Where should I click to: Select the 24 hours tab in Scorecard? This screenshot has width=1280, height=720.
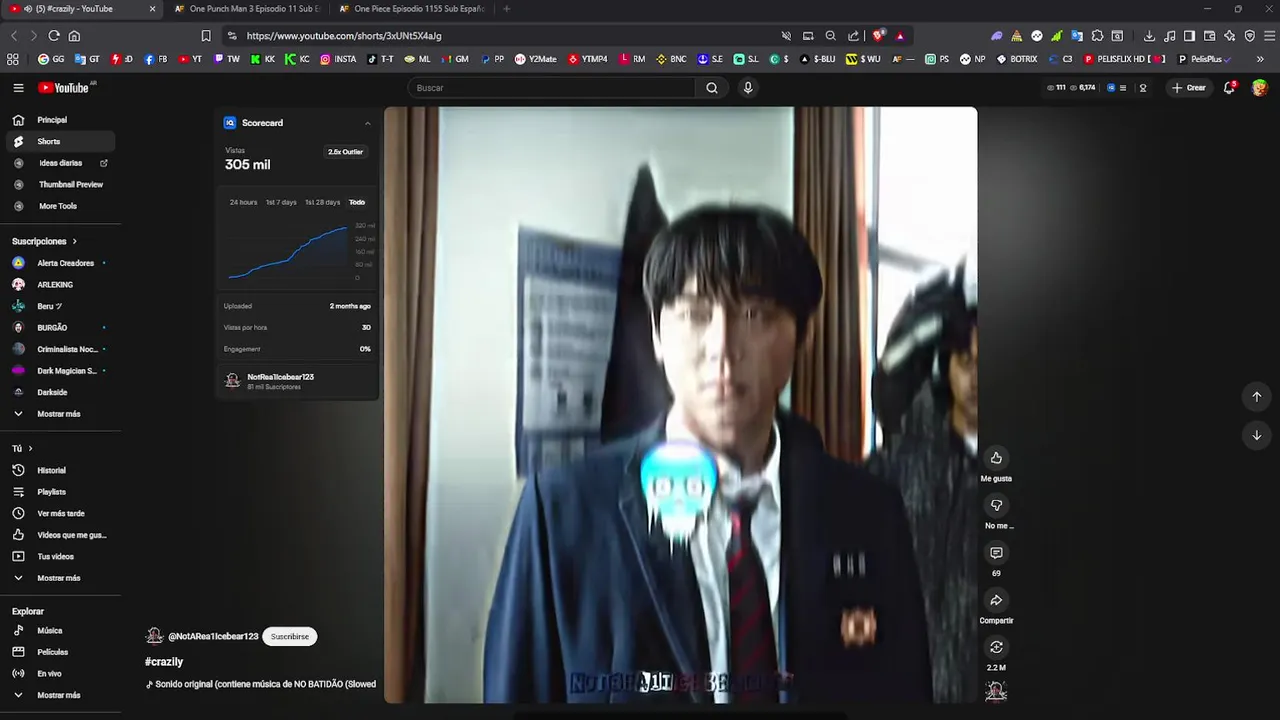click(x=243, y=202)
